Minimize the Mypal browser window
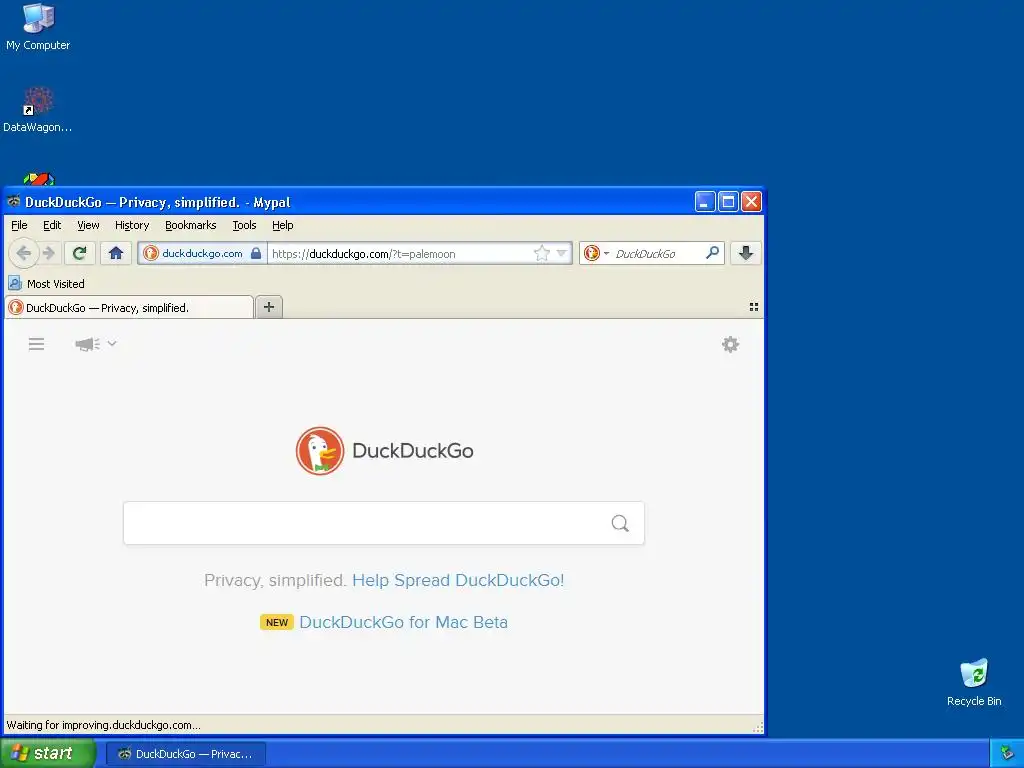Image resolution: width=1024 pixels, height=768 pixels. pos(705,202)
